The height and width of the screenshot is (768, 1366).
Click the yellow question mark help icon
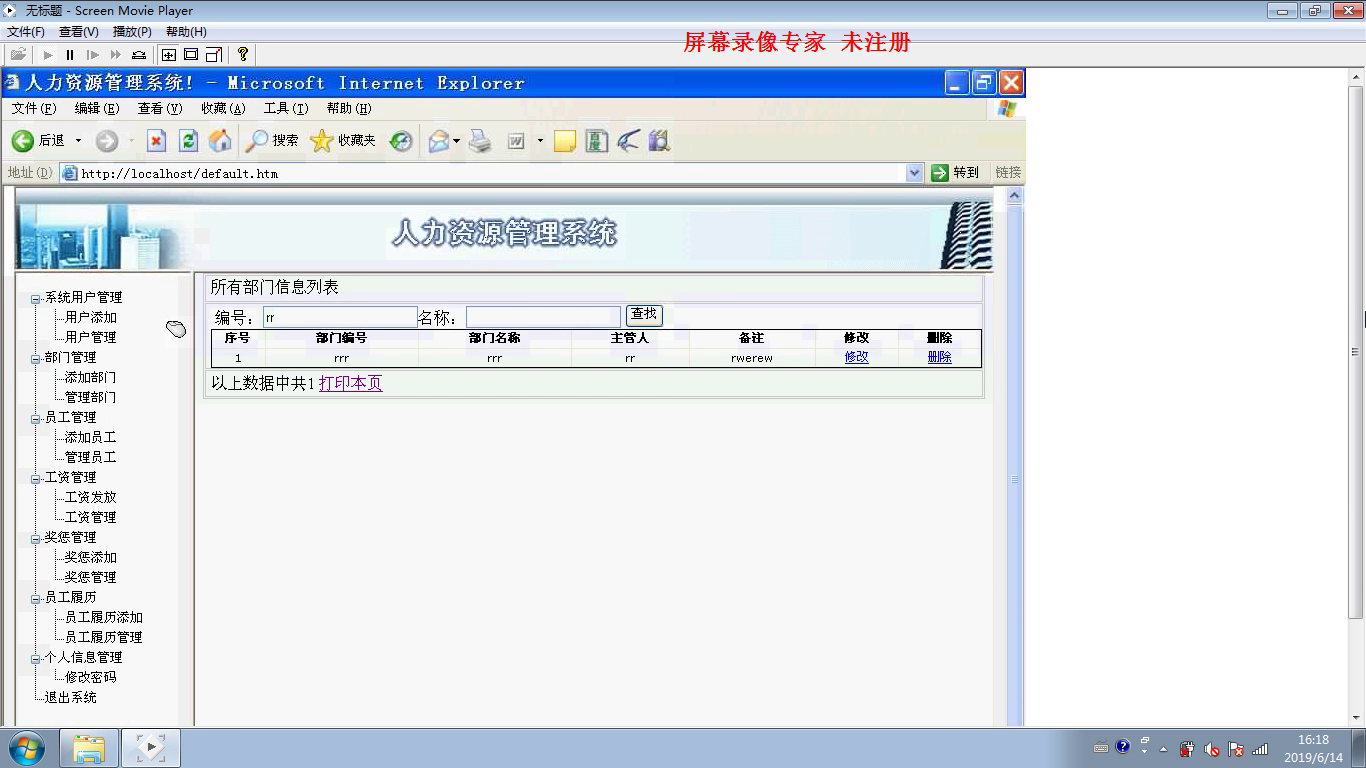242,55
